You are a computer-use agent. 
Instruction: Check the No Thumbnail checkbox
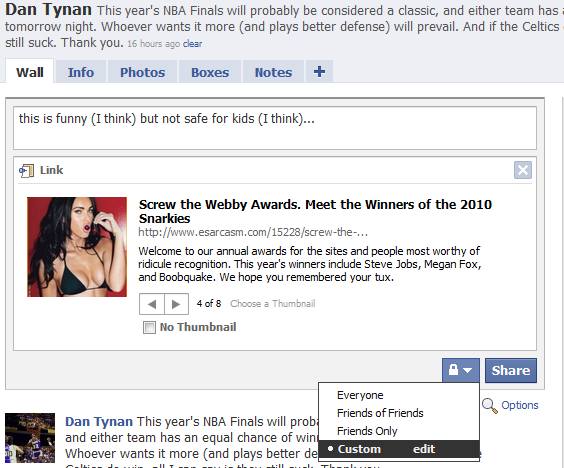click(x=149, y=327)
